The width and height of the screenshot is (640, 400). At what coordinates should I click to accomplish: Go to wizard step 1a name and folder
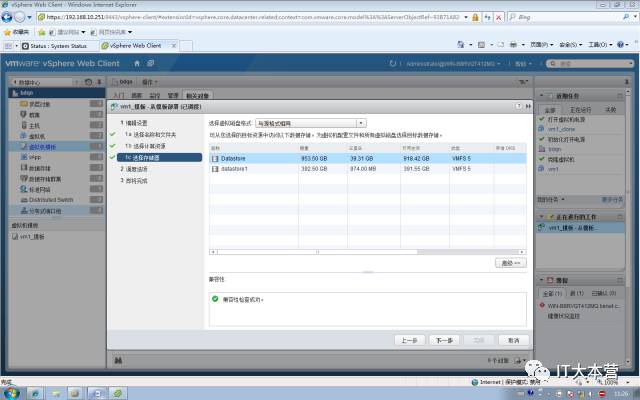click(151, 134)
